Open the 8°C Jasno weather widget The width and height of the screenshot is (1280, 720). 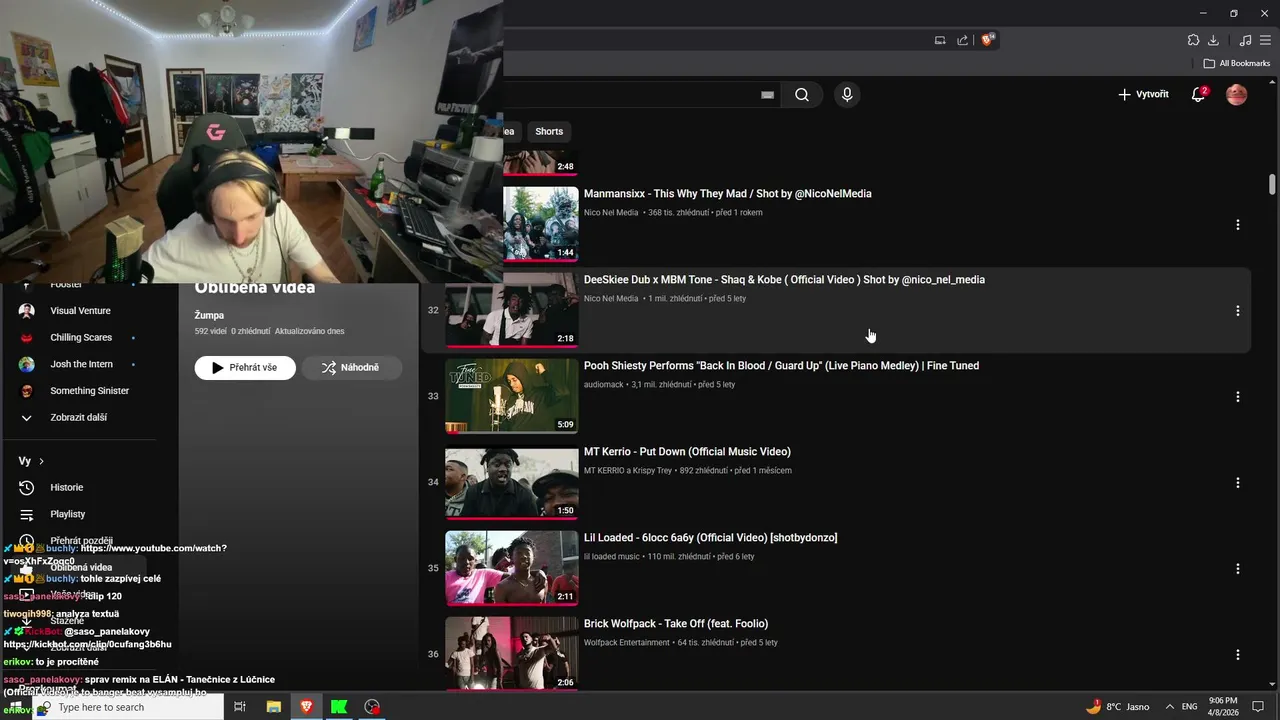pos(1118,707)
